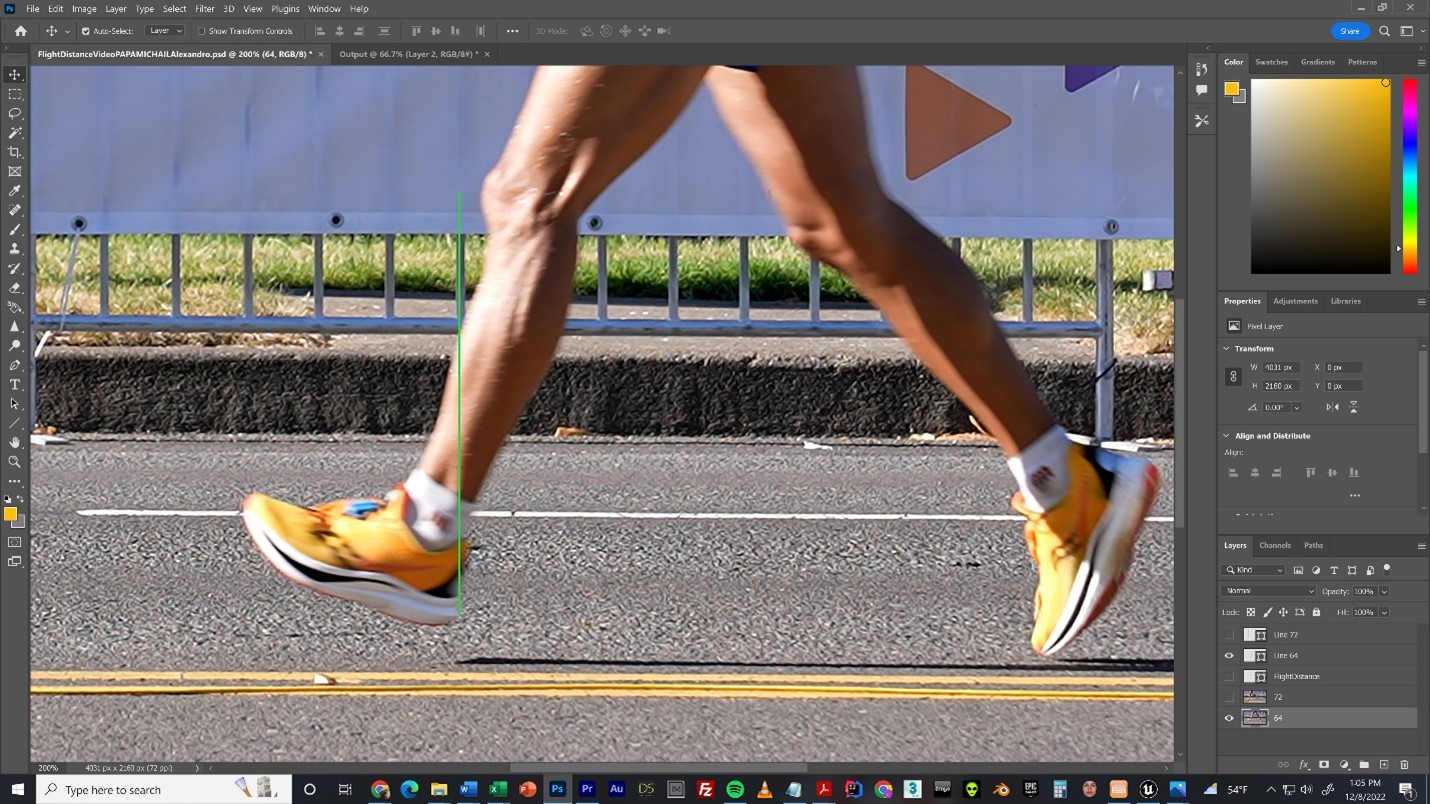Select the Lasso tool
This screenshot has width=1430, height=804.
pyautogui.click(x=15, y=113)
